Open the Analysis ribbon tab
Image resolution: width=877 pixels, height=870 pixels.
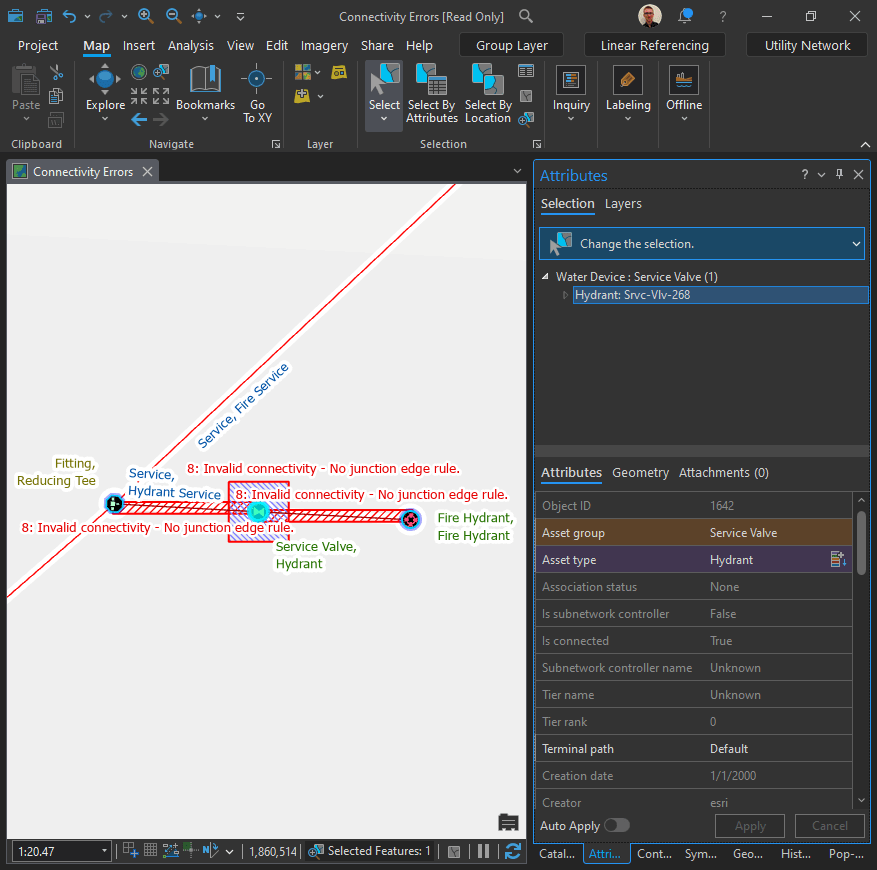(190, 45)
